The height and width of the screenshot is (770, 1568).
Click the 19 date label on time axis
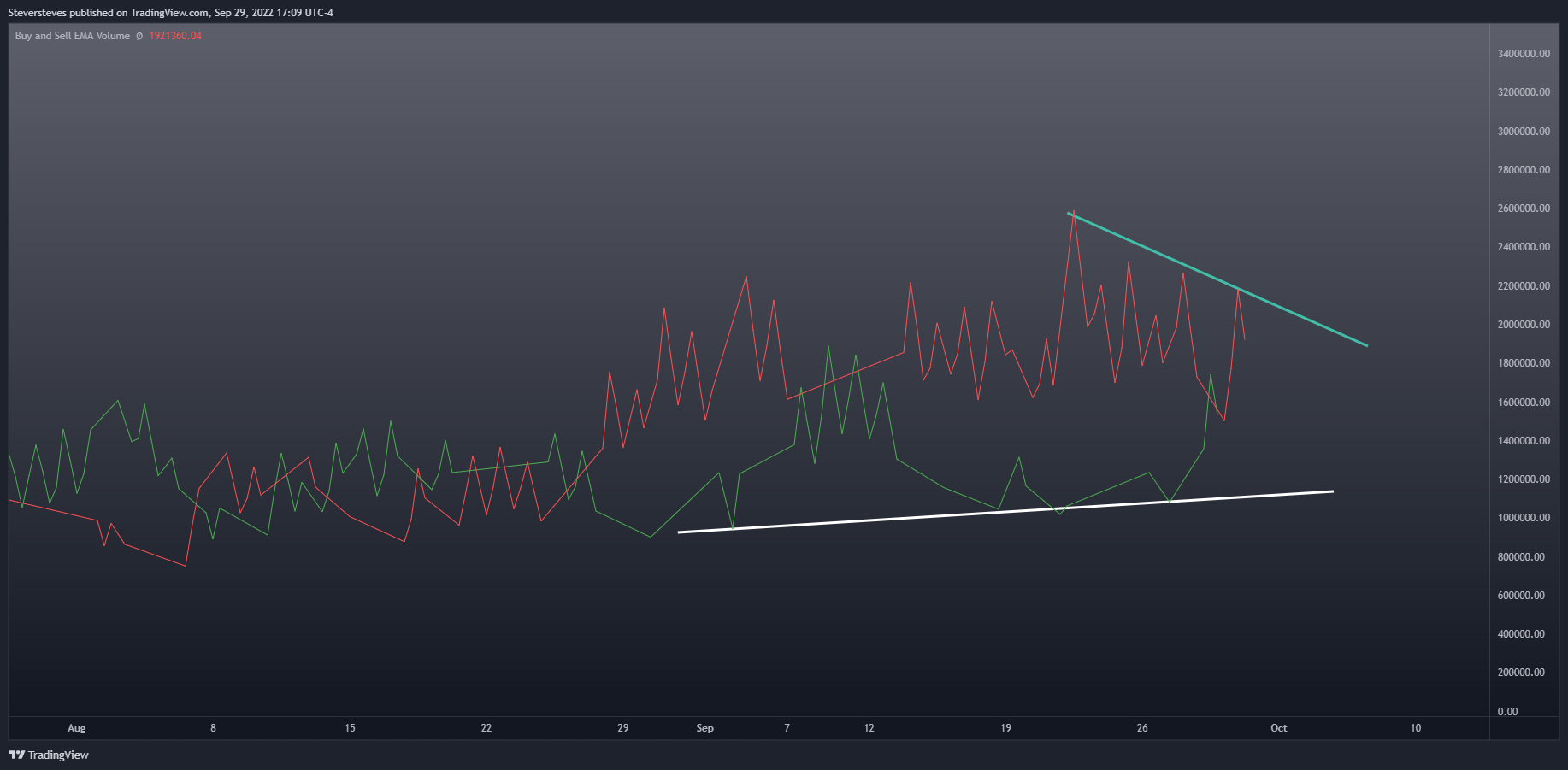[x=1005, y=728]
